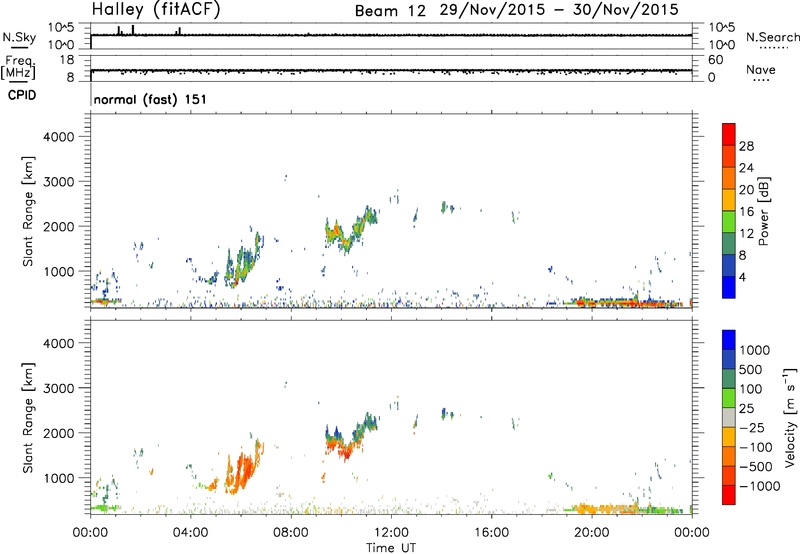The image size is (800, 554).
Task: Click the '2000' tick of the power panel
Action: 59,226
